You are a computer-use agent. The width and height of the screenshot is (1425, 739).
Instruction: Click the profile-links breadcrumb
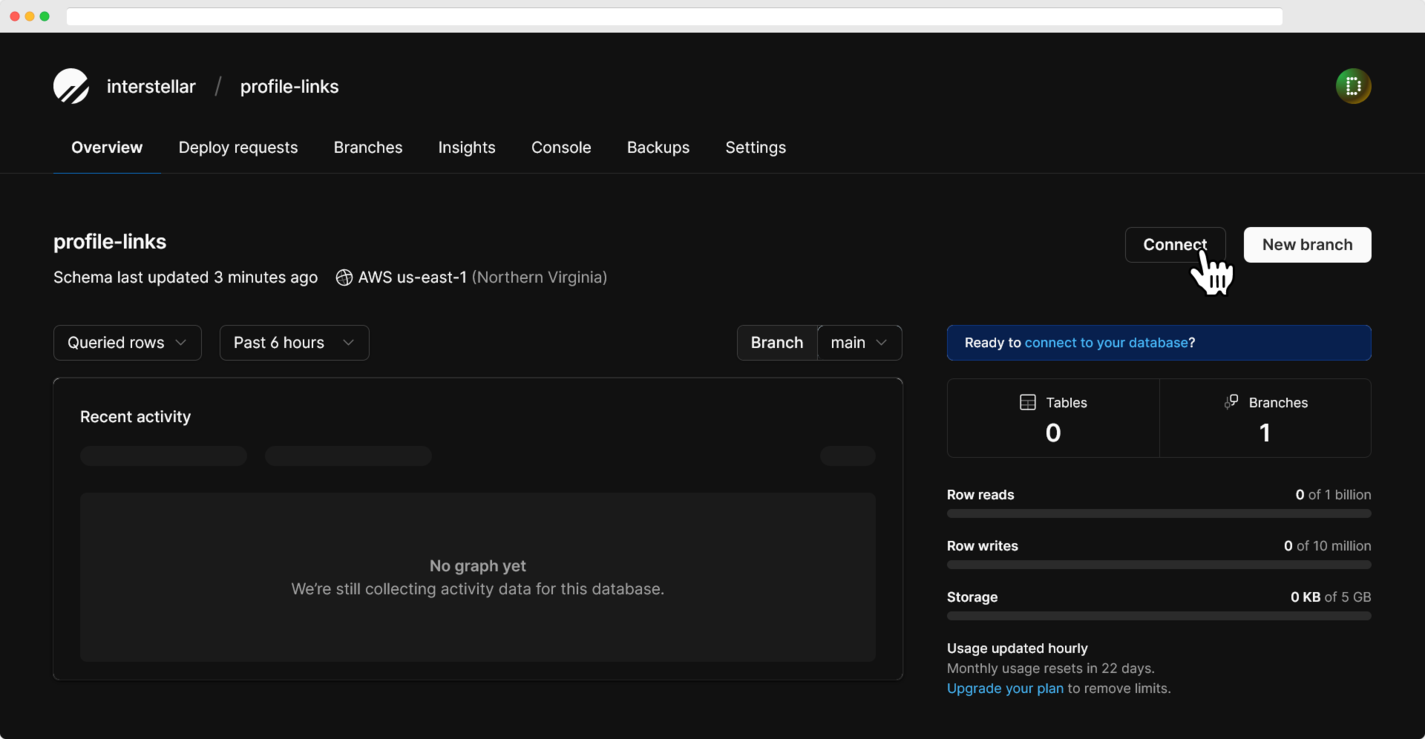pos(289,86)
